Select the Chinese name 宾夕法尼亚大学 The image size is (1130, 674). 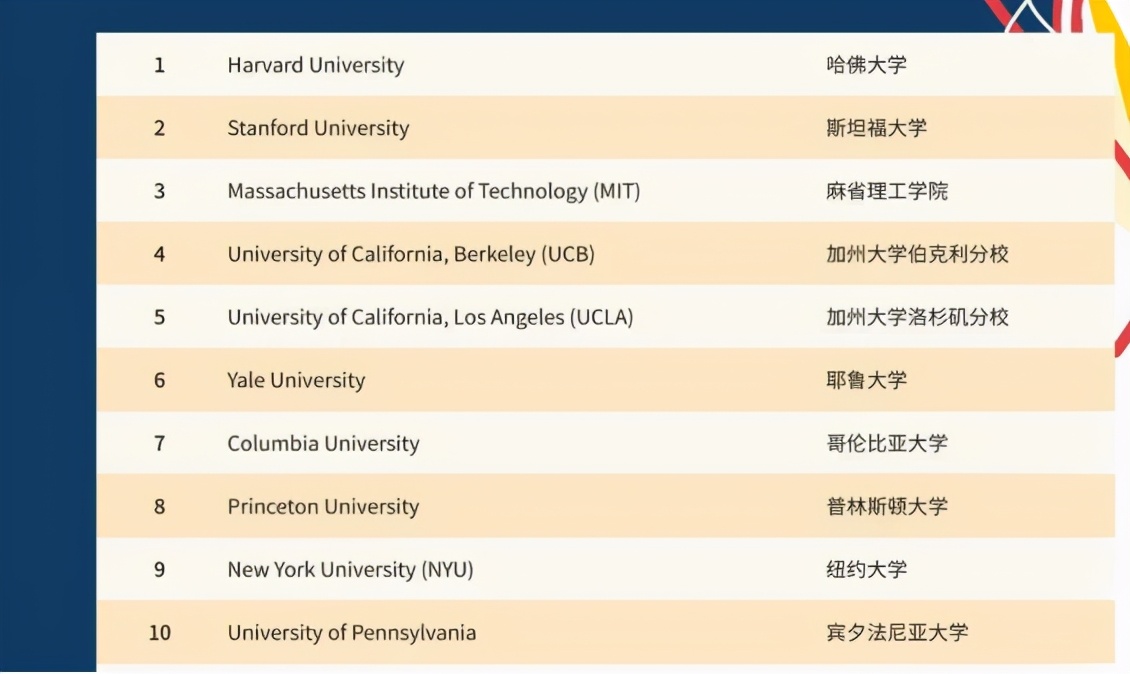click(896, 632)
